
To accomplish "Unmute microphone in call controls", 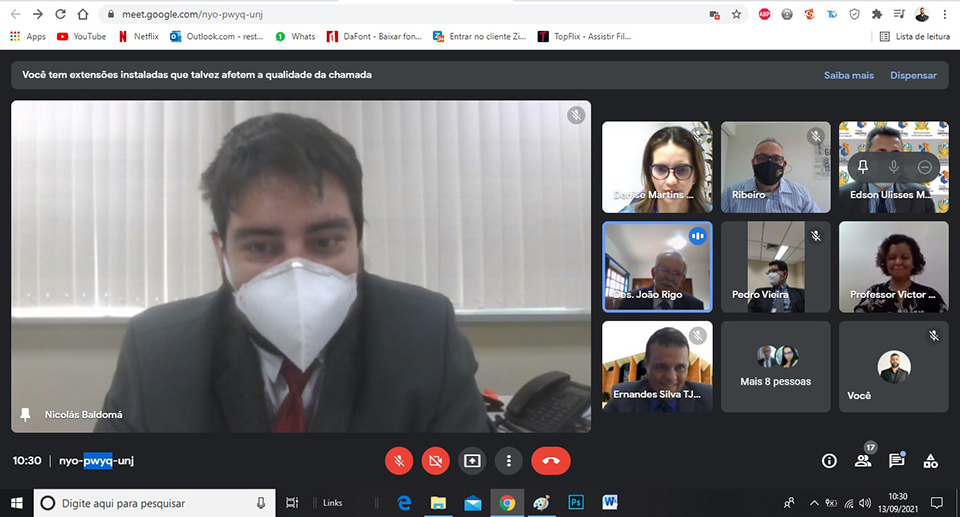I will click(x=399, y=461).
